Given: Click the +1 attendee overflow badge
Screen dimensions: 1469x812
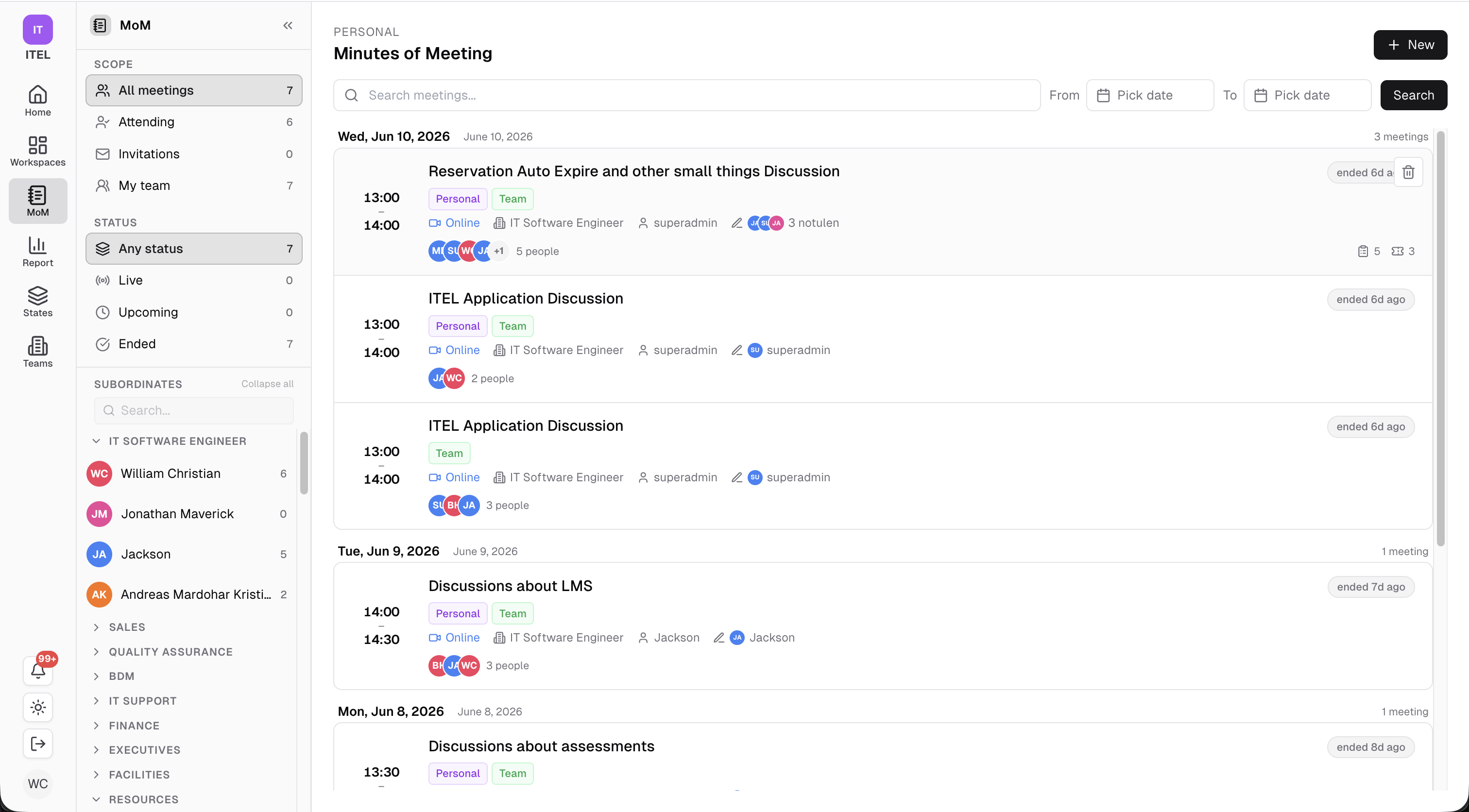Looking at the screenshot, I should click(498, 252).
